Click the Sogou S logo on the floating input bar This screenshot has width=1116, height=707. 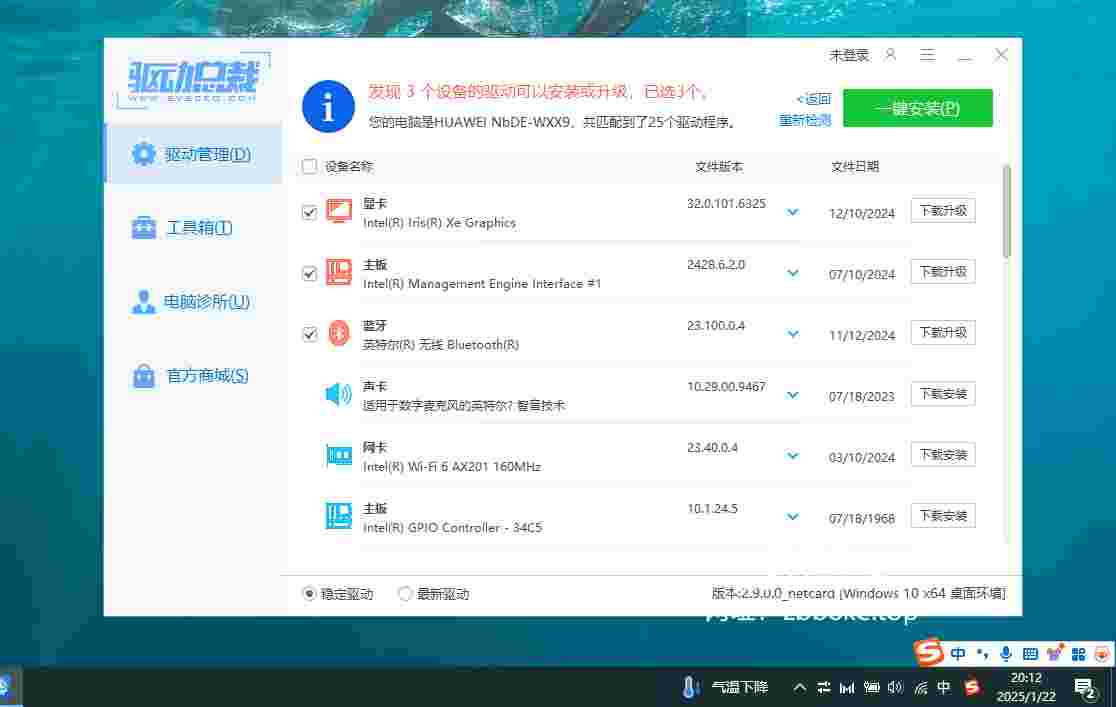(x=929, y=652)
